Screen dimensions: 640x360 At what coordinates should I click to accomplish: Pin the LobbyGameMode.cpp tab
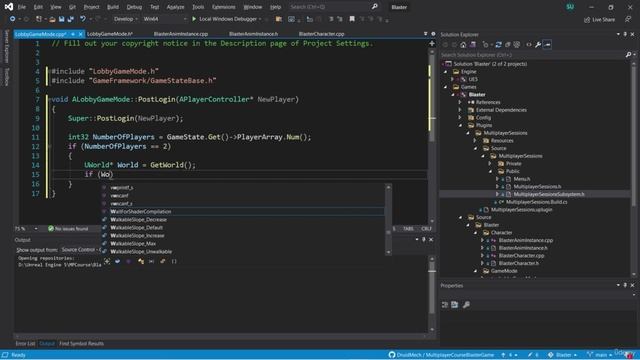point(73,34)
